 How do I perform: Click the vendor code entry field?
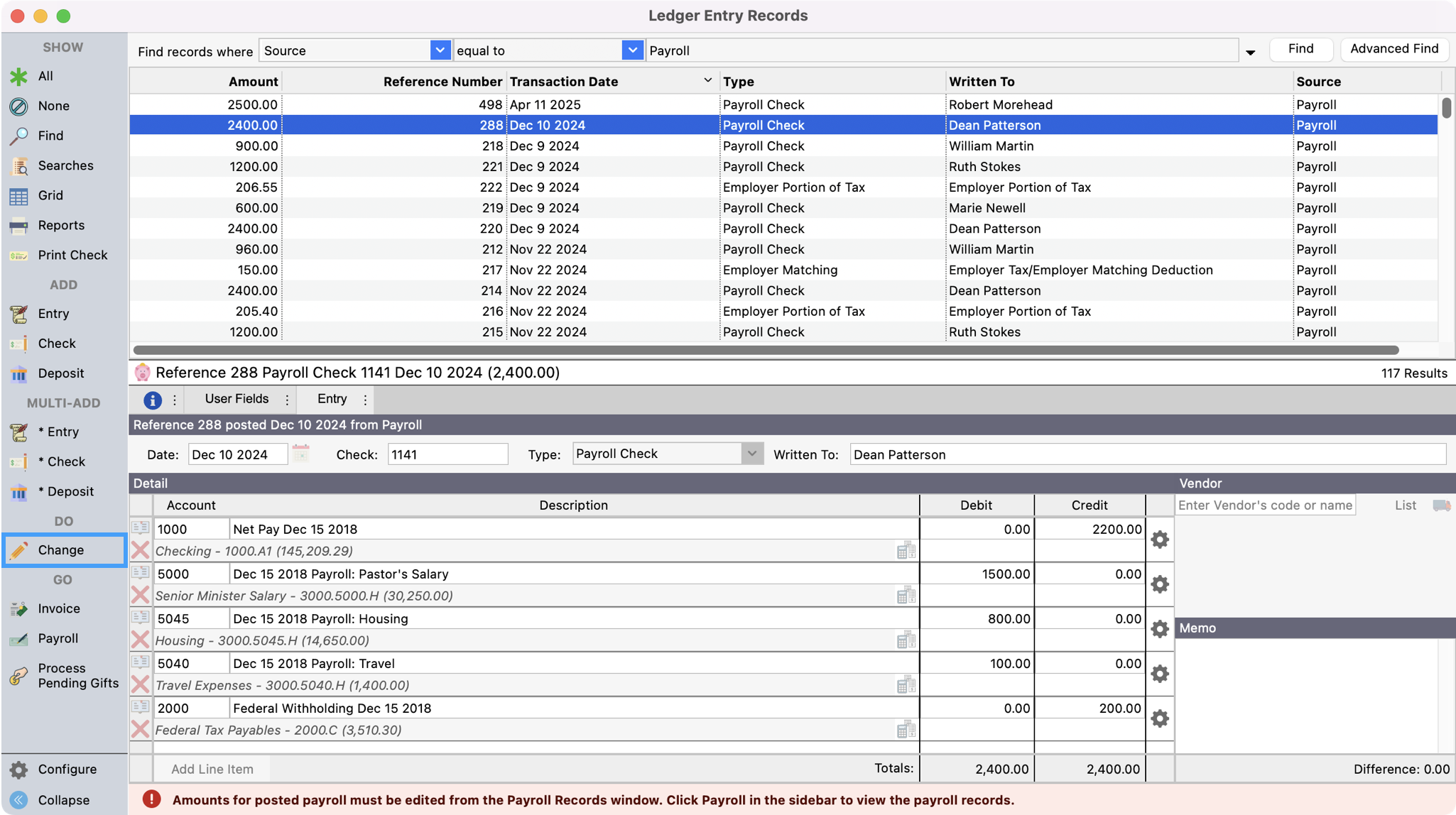(1264, 505)
